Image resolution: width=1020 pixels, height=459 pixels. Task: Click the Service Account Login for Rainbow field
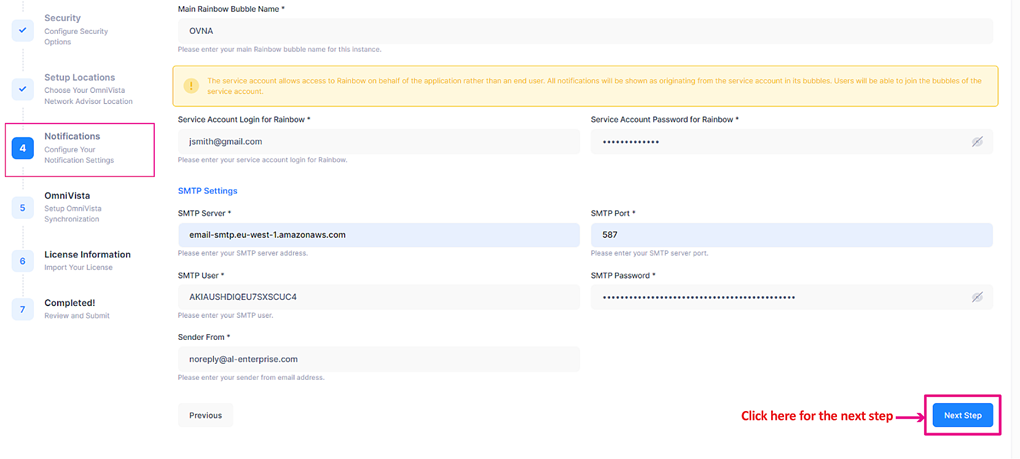tap(378, 142)
